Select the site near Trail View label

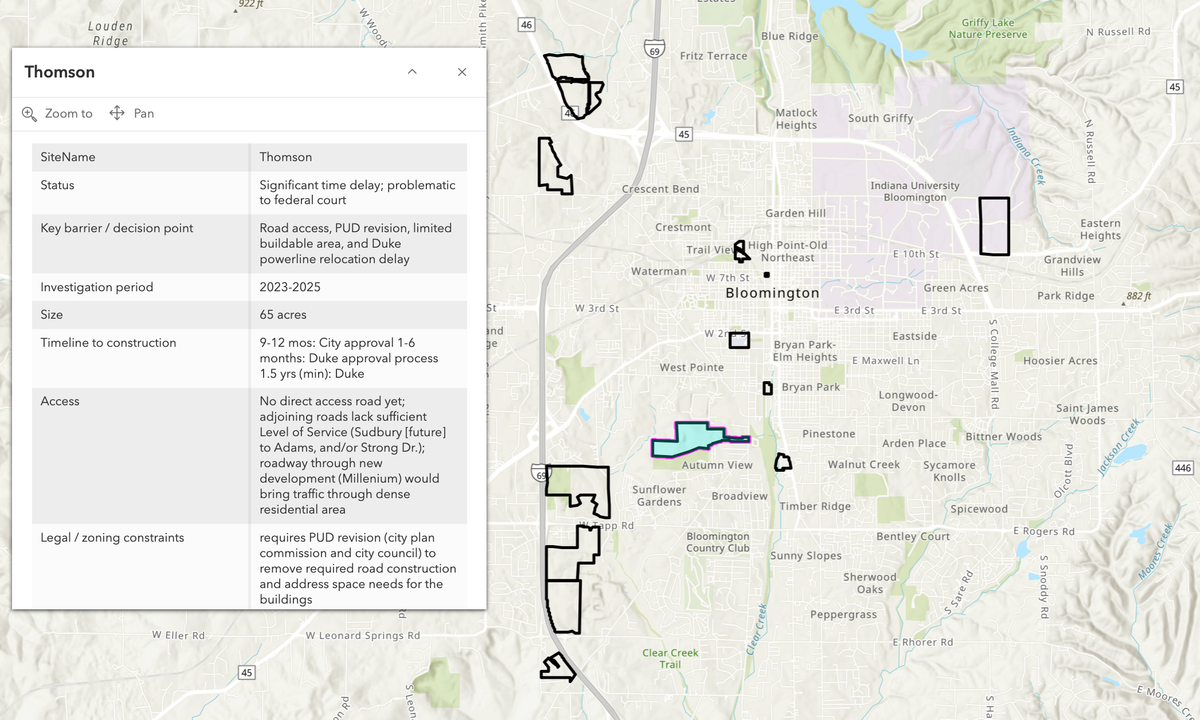[741, 251]
